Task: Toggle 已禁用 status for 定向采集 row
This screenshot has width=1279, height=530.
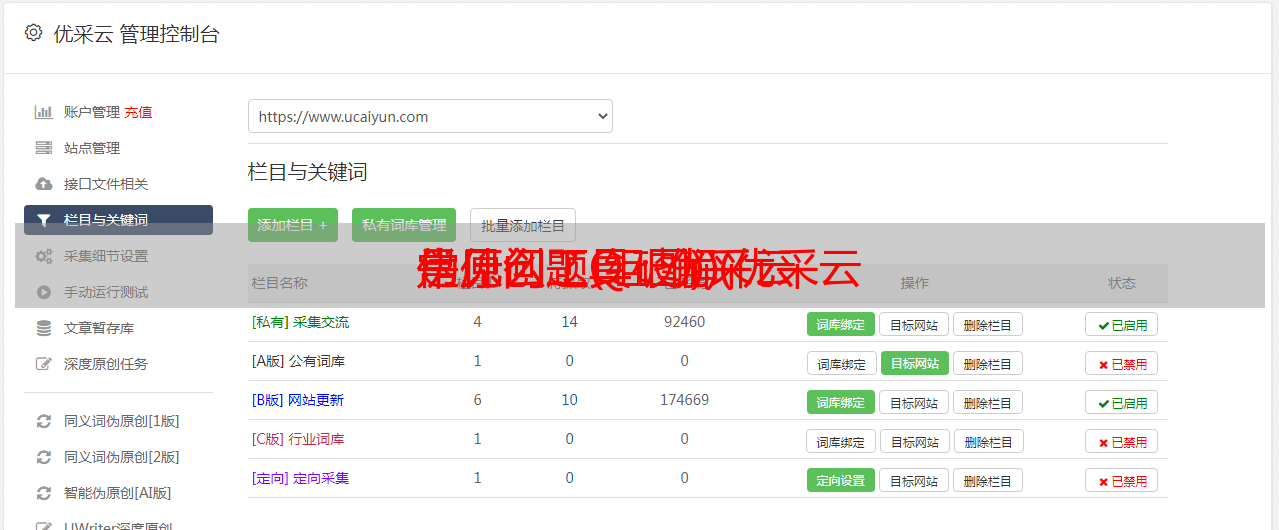Action: tap(1121, 480)
